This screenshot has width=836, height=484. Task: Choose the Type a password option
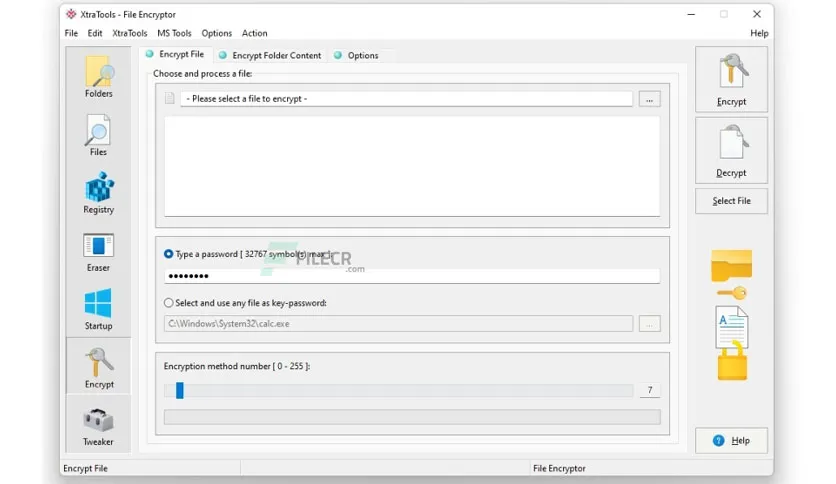[168, 254]
